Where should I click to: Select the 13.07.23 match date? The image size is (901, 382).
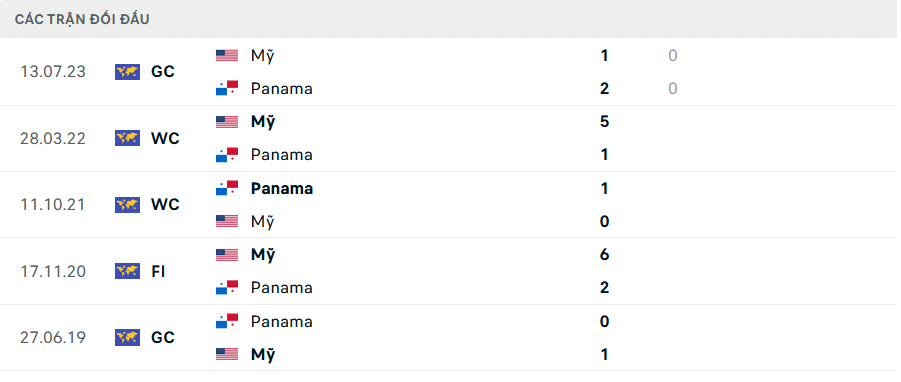pos(53,72)
